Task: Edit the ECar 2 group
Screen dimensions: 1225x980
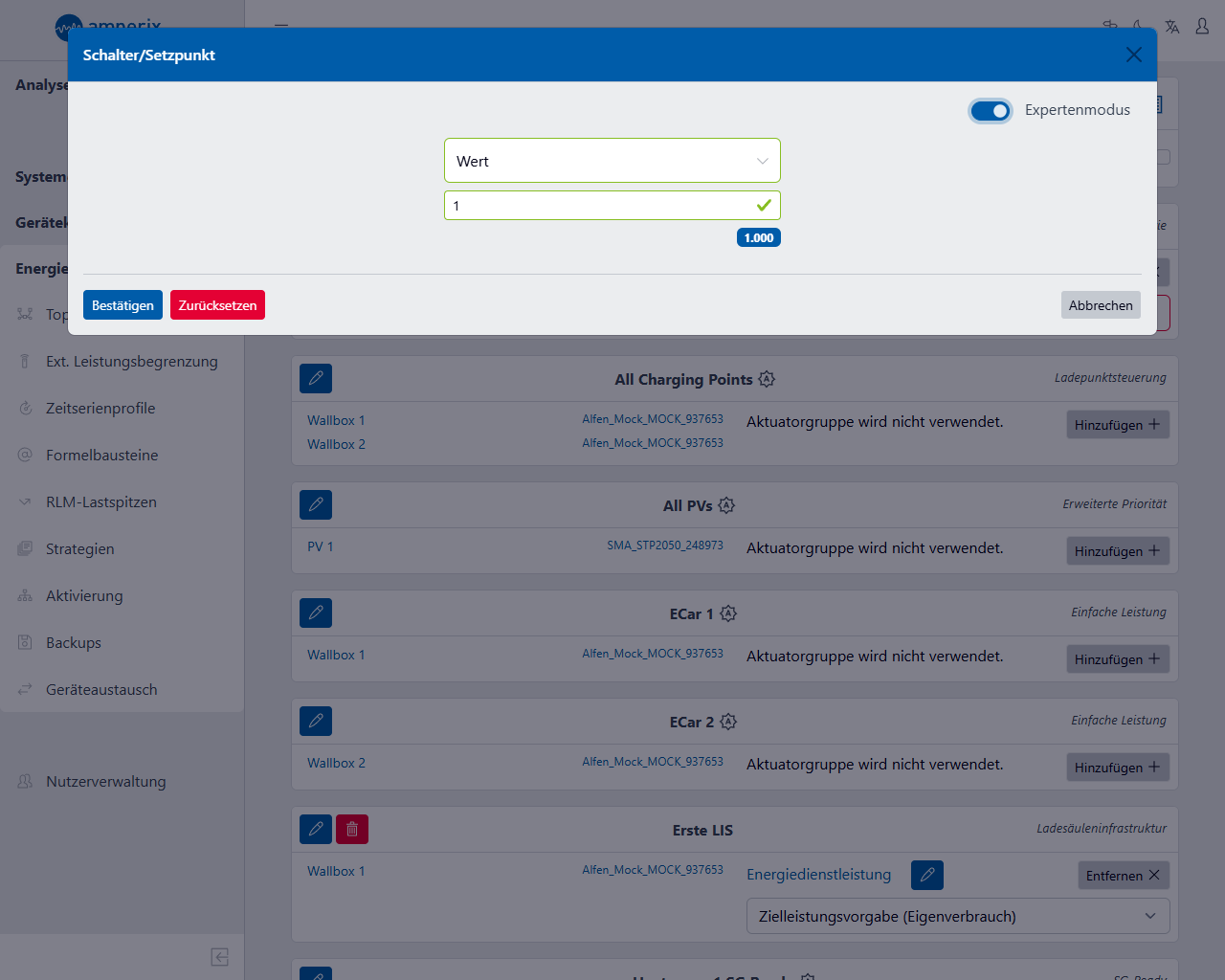Action: click(316, 722)
